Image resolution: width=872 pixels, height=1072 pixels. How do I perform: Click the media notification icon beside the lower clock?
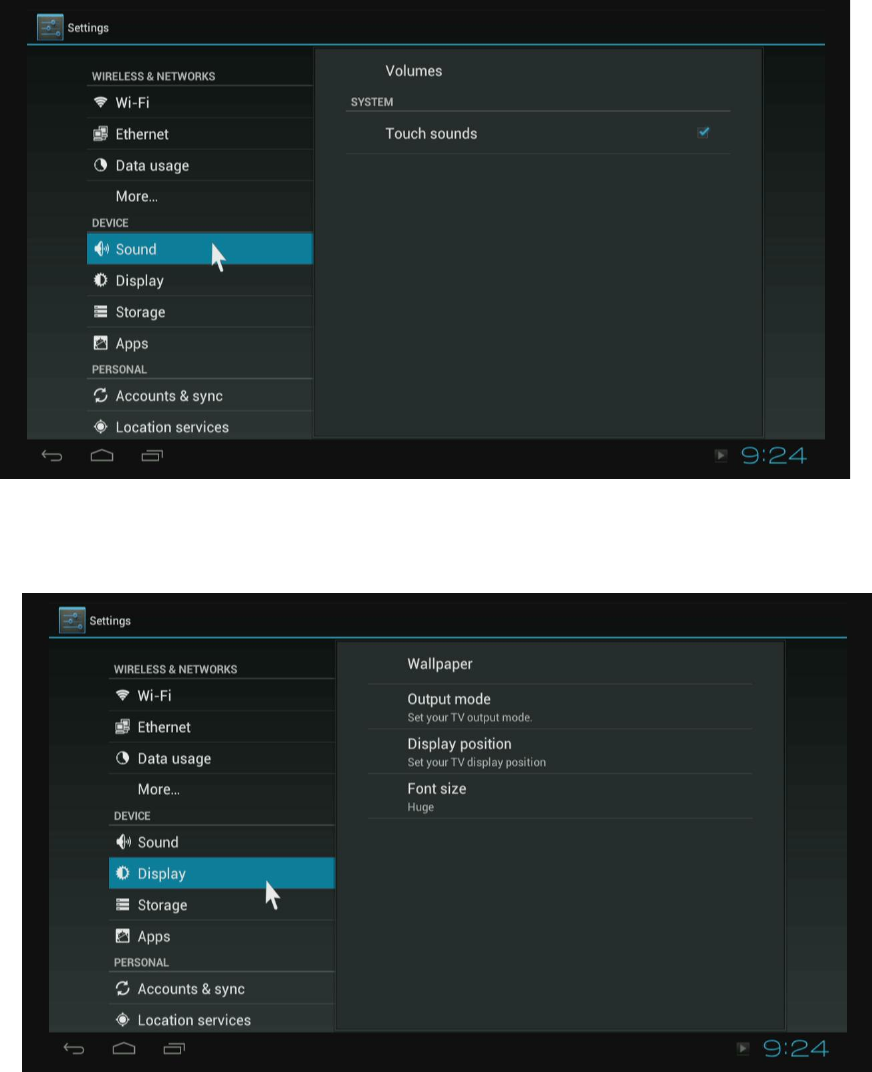(743, 1048)
